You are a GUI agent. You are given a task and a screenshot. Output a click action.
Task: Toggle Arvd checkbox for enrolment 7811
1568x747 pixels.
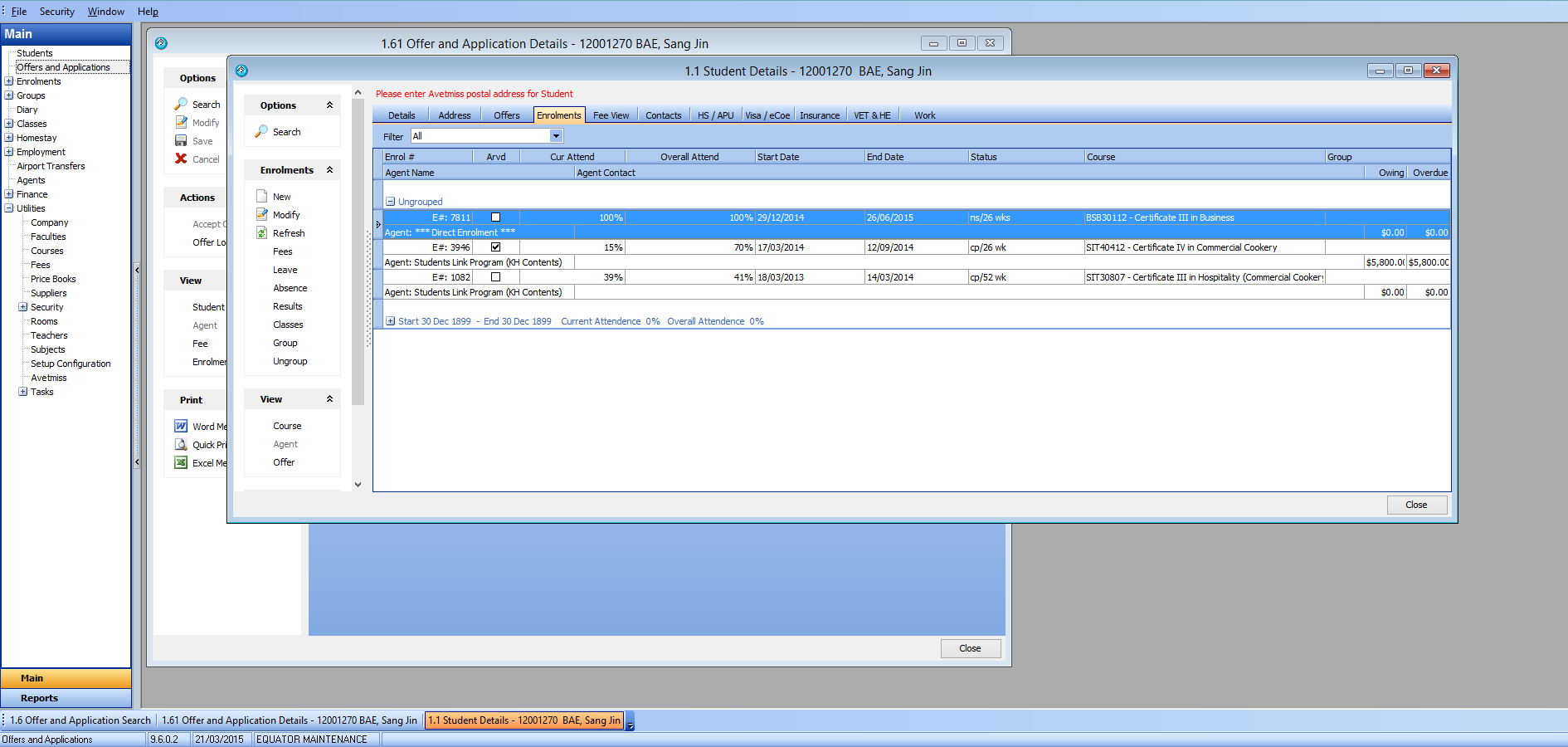[x=496, y=217]
